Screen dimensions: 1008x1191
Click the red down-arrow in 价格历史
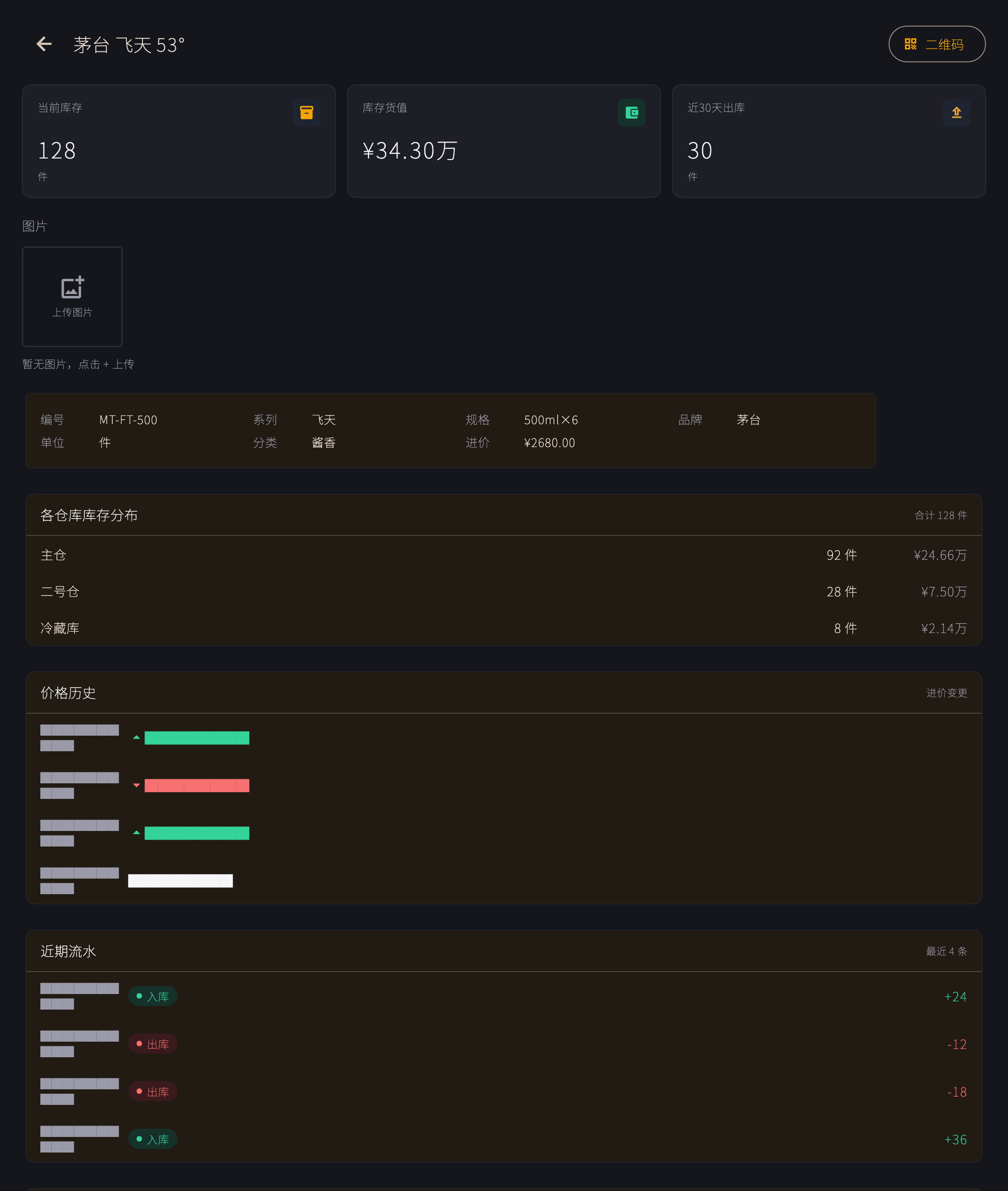coord(136,786)
